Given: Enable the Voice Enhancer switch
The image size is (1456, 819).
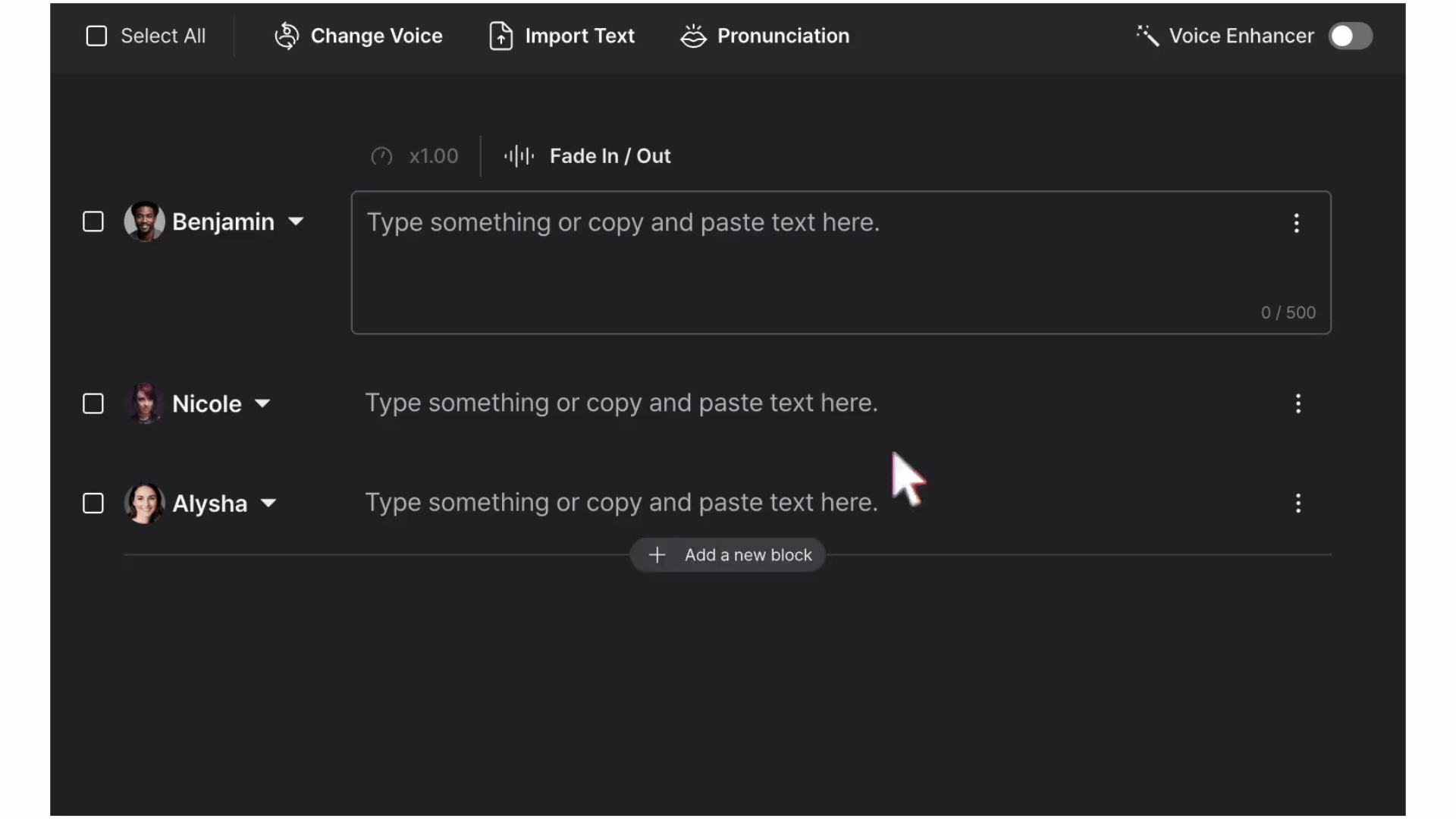Looking at the screenshot, I should (x=1350, y=36).
